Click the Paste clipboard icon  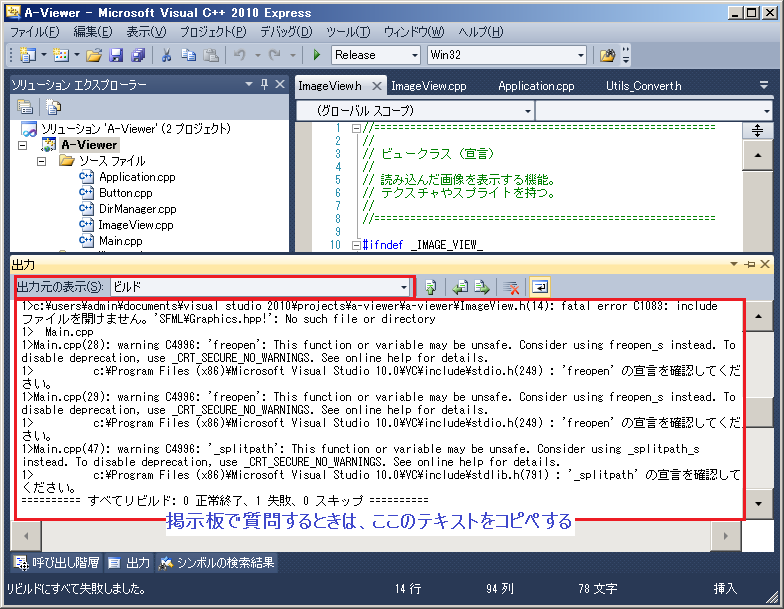point(211,55)
